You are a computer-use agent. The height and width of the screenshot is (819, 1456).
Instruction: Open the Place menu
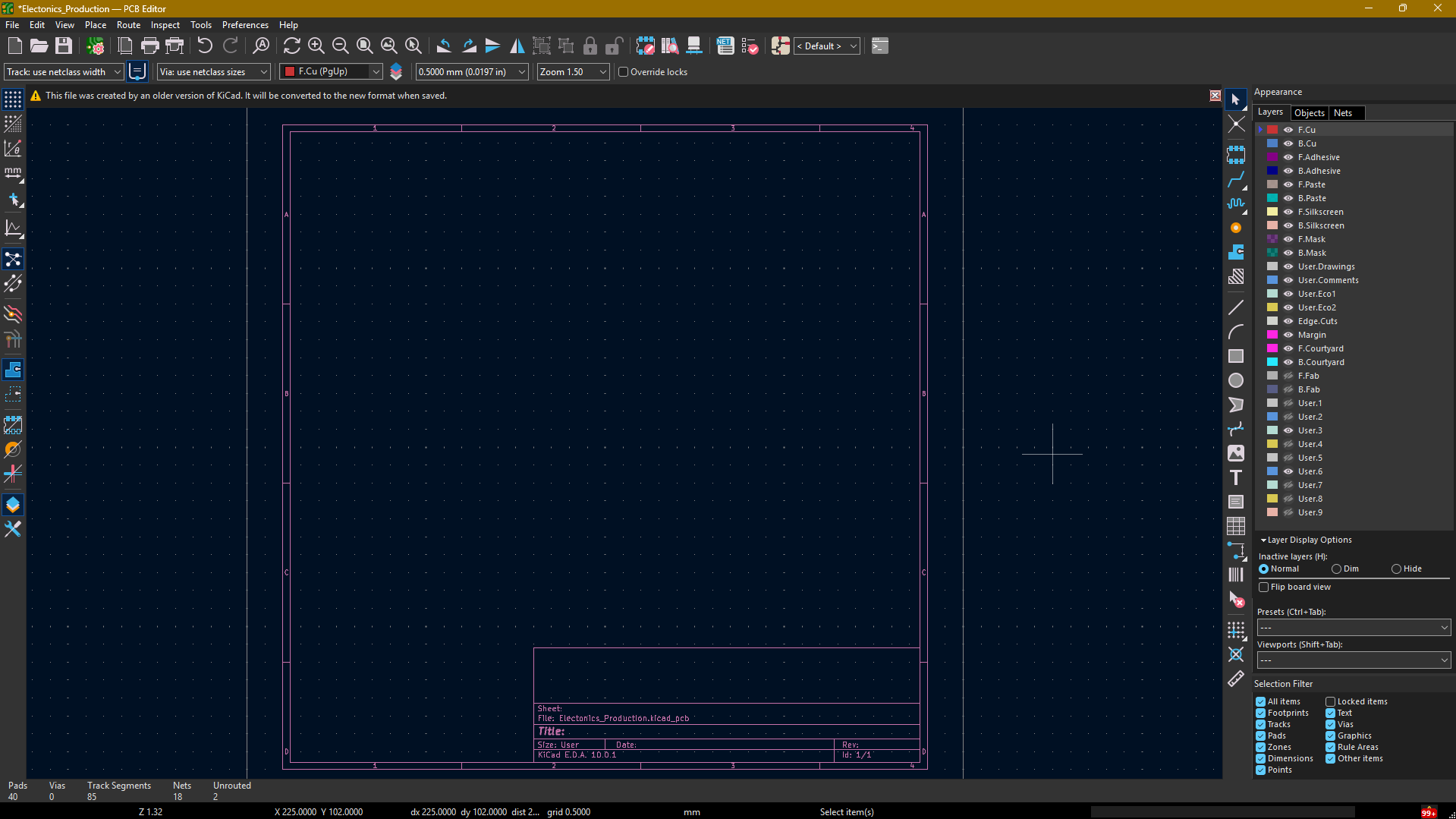click(x=96, y=25)
